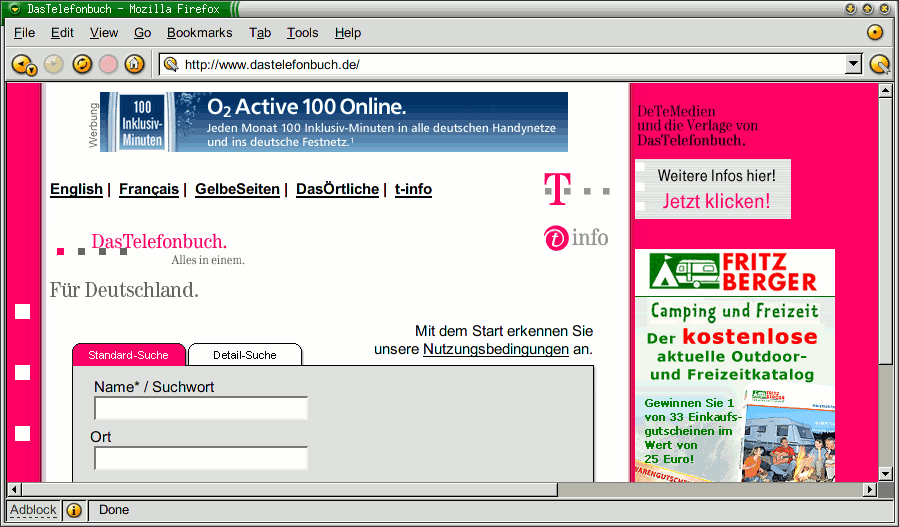Screen dimensions: 899x527
Task: Click the horizontal scrollbar left arrow
Action: (x=14, y=490)
